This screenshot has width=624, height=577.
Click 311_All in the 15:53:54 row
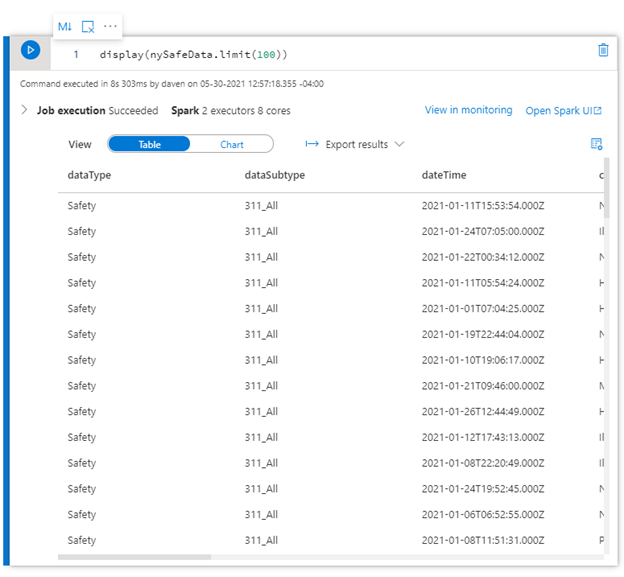coord(261,206)
